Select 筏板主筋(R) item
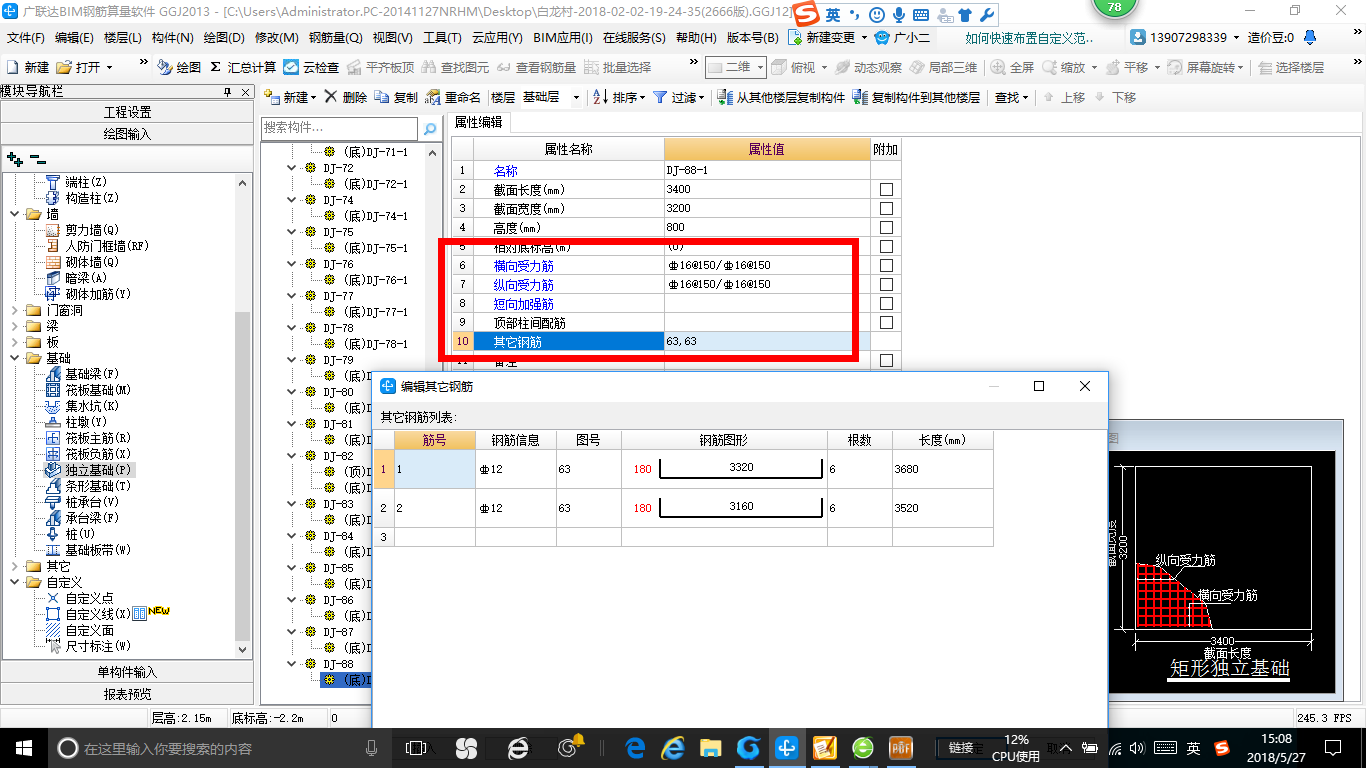 98,438
